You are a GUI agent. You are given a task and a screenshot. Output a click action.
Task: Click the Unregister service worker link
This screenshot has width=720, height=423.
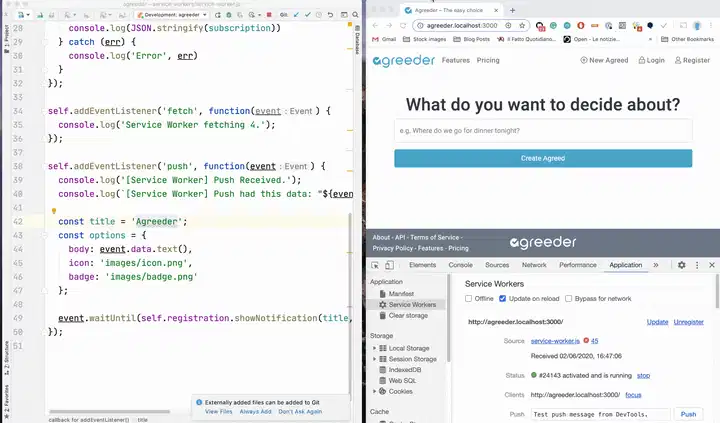(688, 322)
